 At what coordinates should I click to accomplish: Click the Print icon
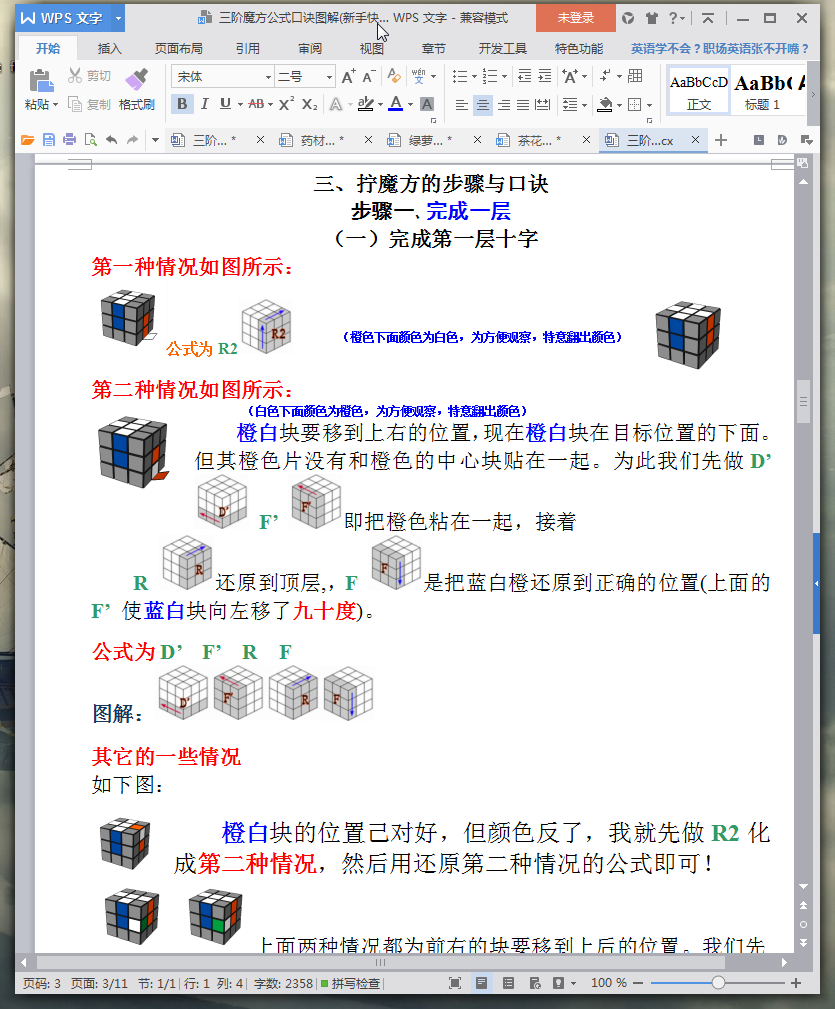coord(69,140)
